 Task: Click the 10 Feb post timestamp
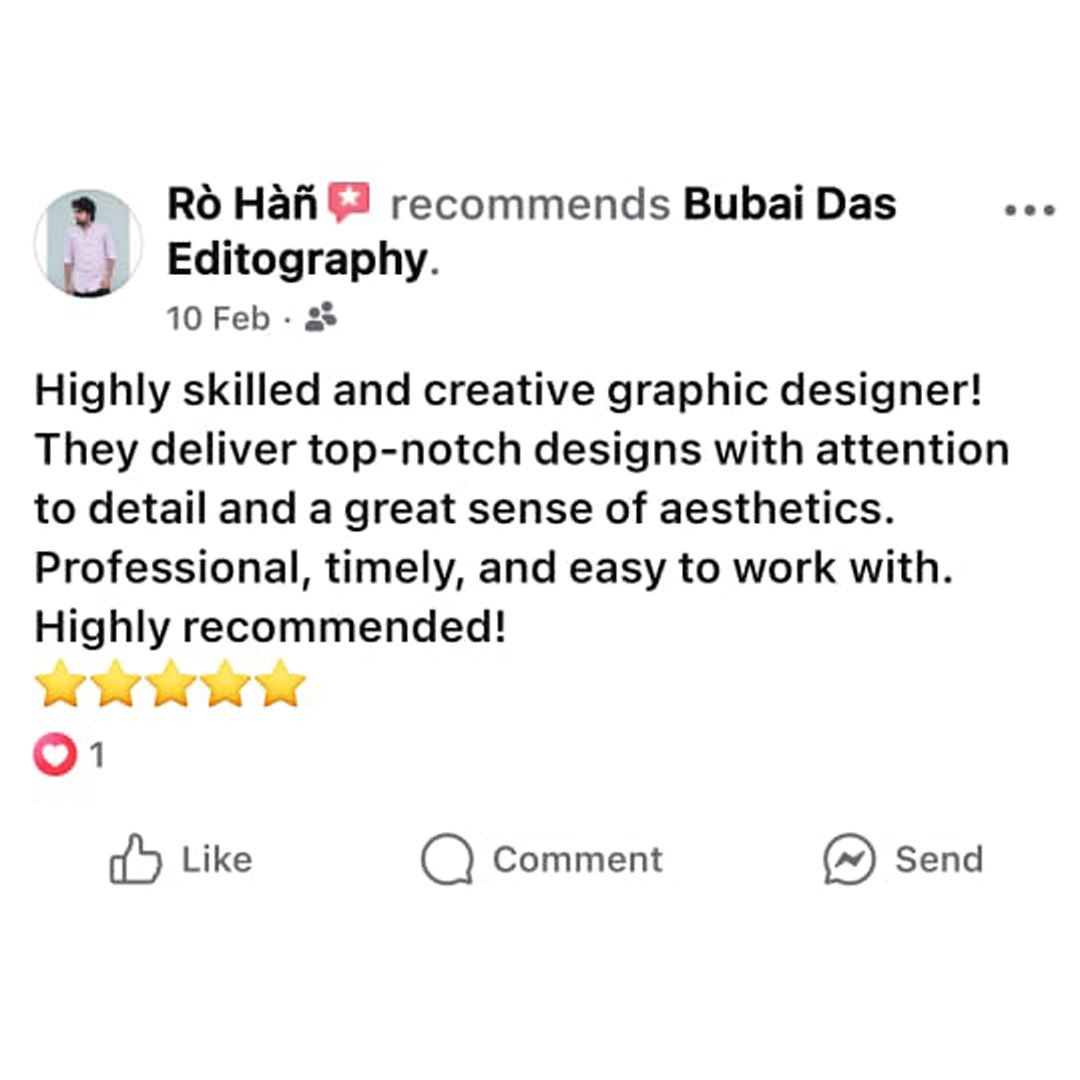tap(218, 318)
